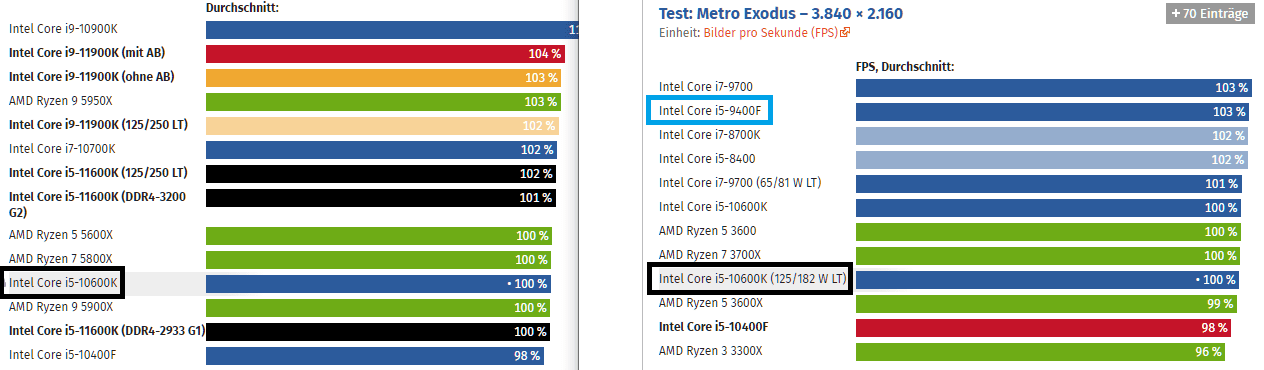
Task: Expand the +70 Einträge button
Action: click(1209, 13)
